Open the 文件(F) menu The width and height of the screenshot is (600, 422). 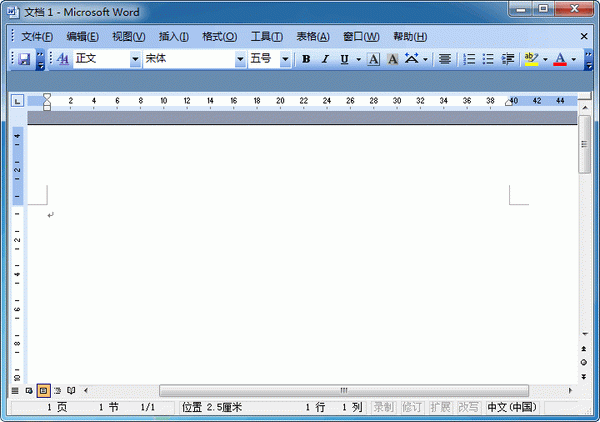pyautogui.click(x=37, y=37)
